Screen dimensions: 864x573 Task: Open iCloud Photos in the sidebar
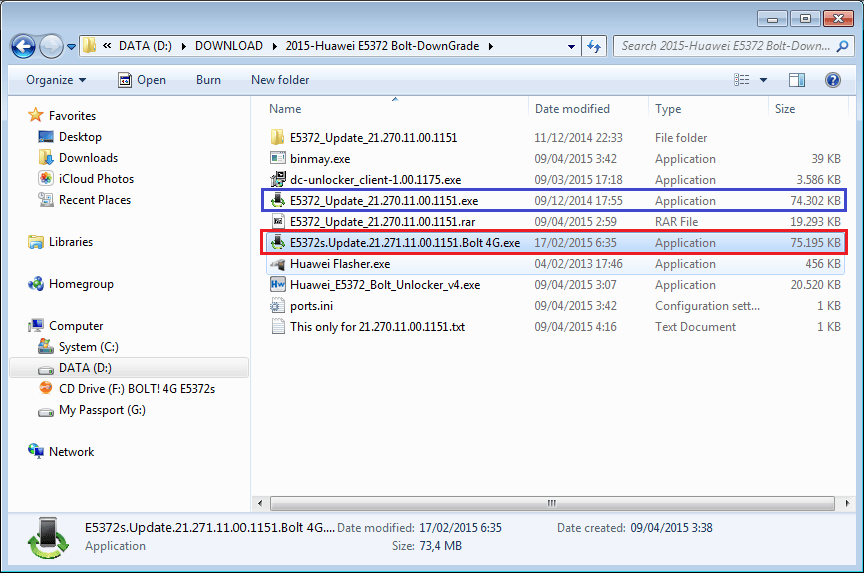[96, 179]
